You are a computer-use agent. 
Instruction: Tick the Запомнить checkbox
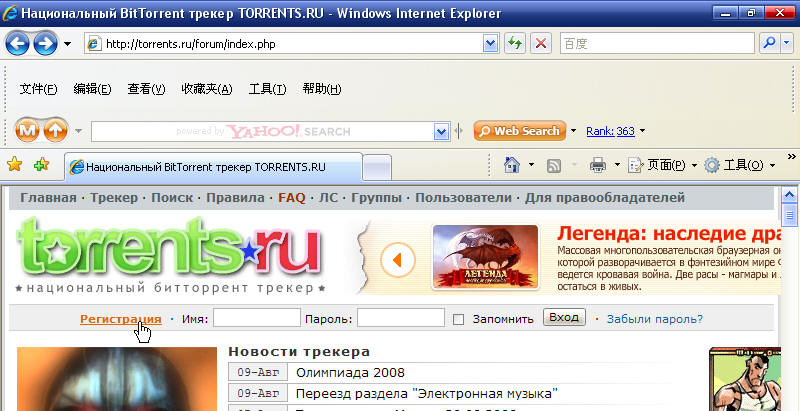point(459,320)
